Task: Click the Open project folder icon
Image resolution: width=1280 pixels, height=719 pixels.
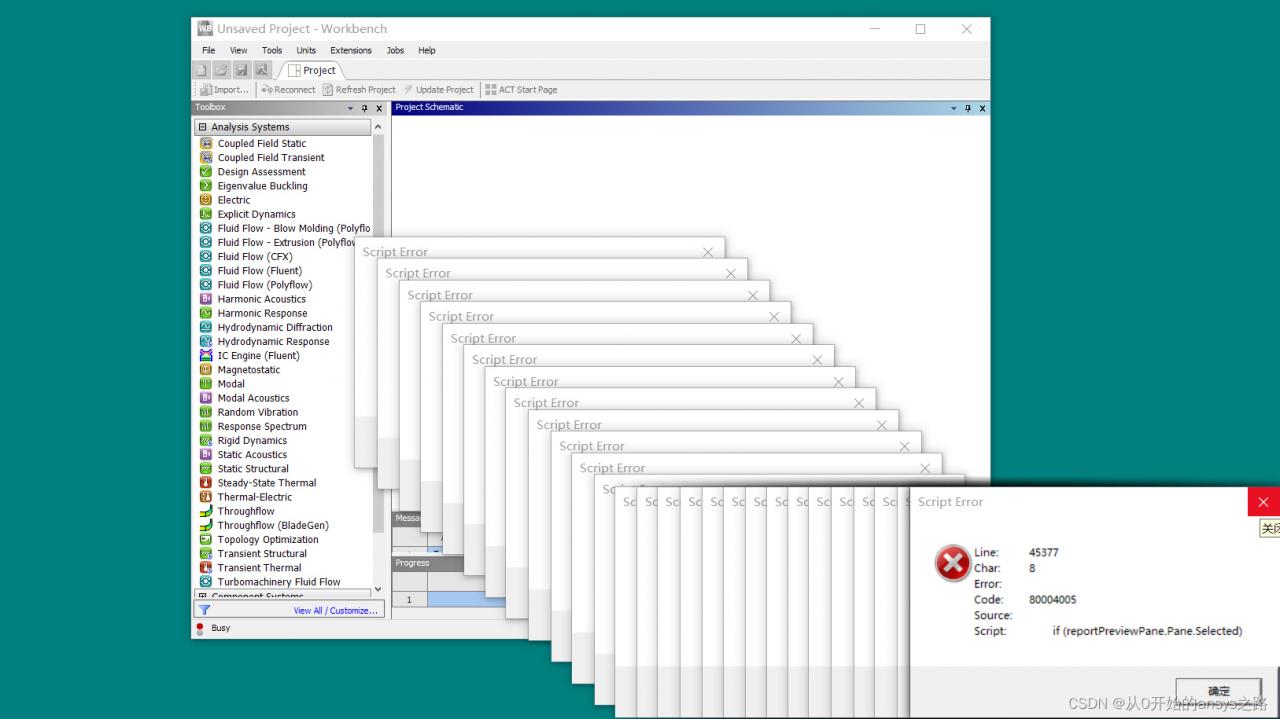Action: click(221, 70)
